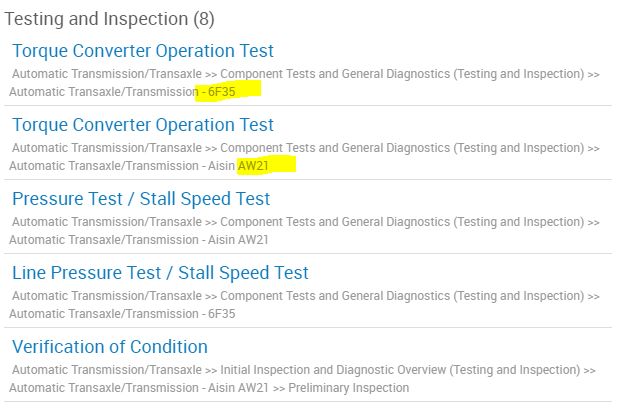617x412 pixels.
Task: Click the yellow-highlighted AW21 text
Action: pos(253,165)
